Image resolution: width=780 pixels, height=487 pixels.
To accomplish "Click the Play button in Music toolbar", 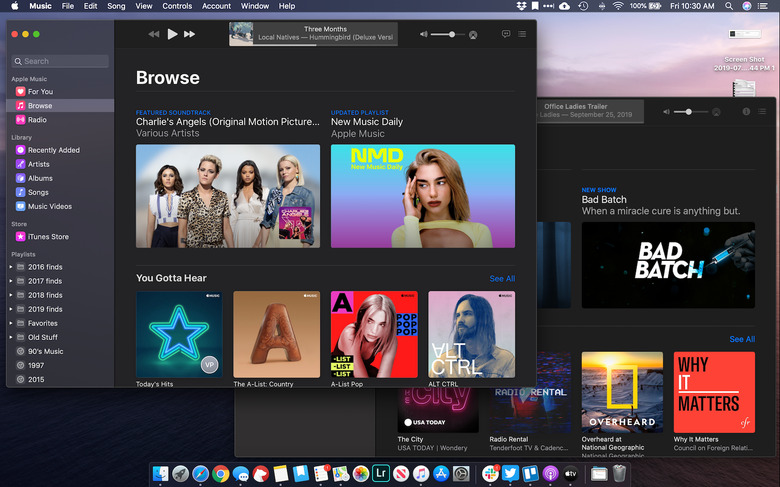I will [172, 34].
